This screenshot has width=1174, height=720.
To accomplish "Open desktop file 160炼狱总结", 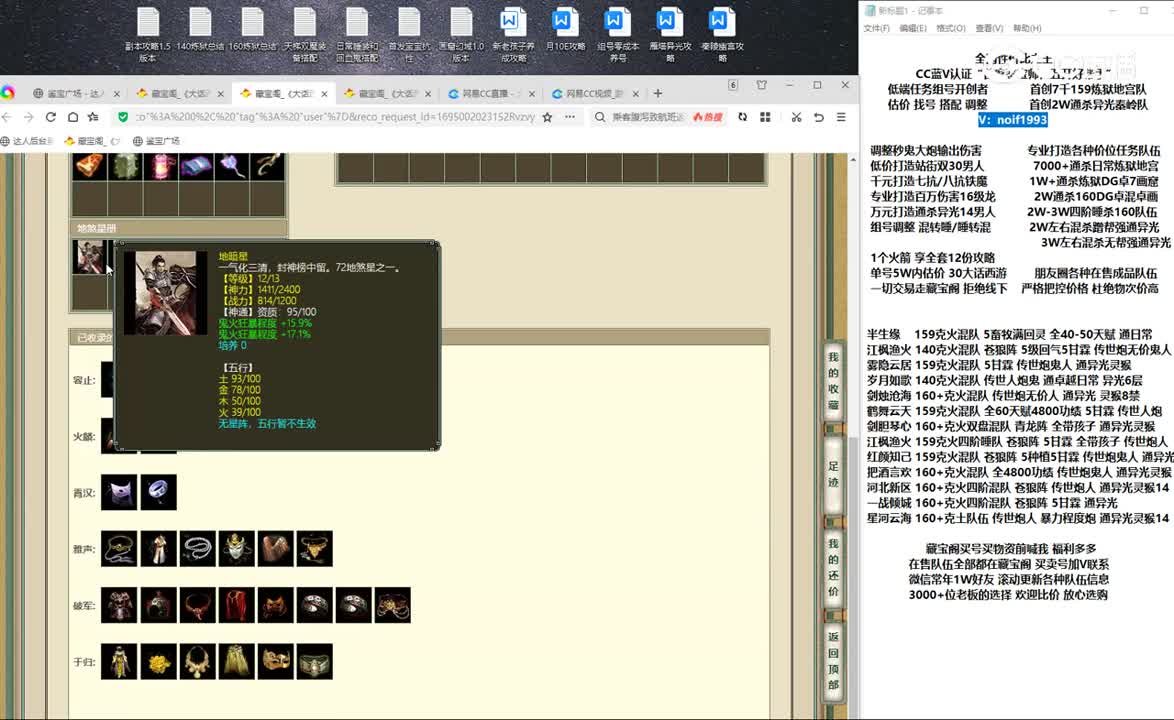I will pos(252,30).
